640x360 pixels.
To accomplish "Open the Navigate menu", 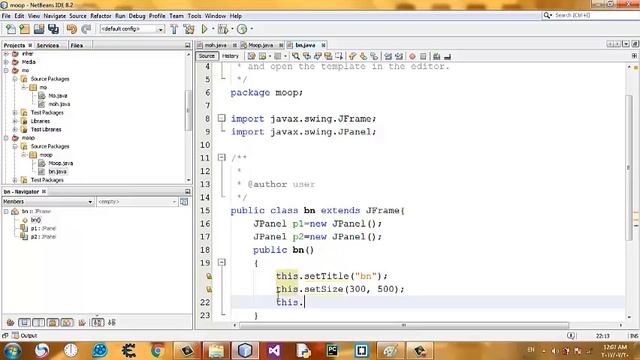I will [x=54, y=16].
